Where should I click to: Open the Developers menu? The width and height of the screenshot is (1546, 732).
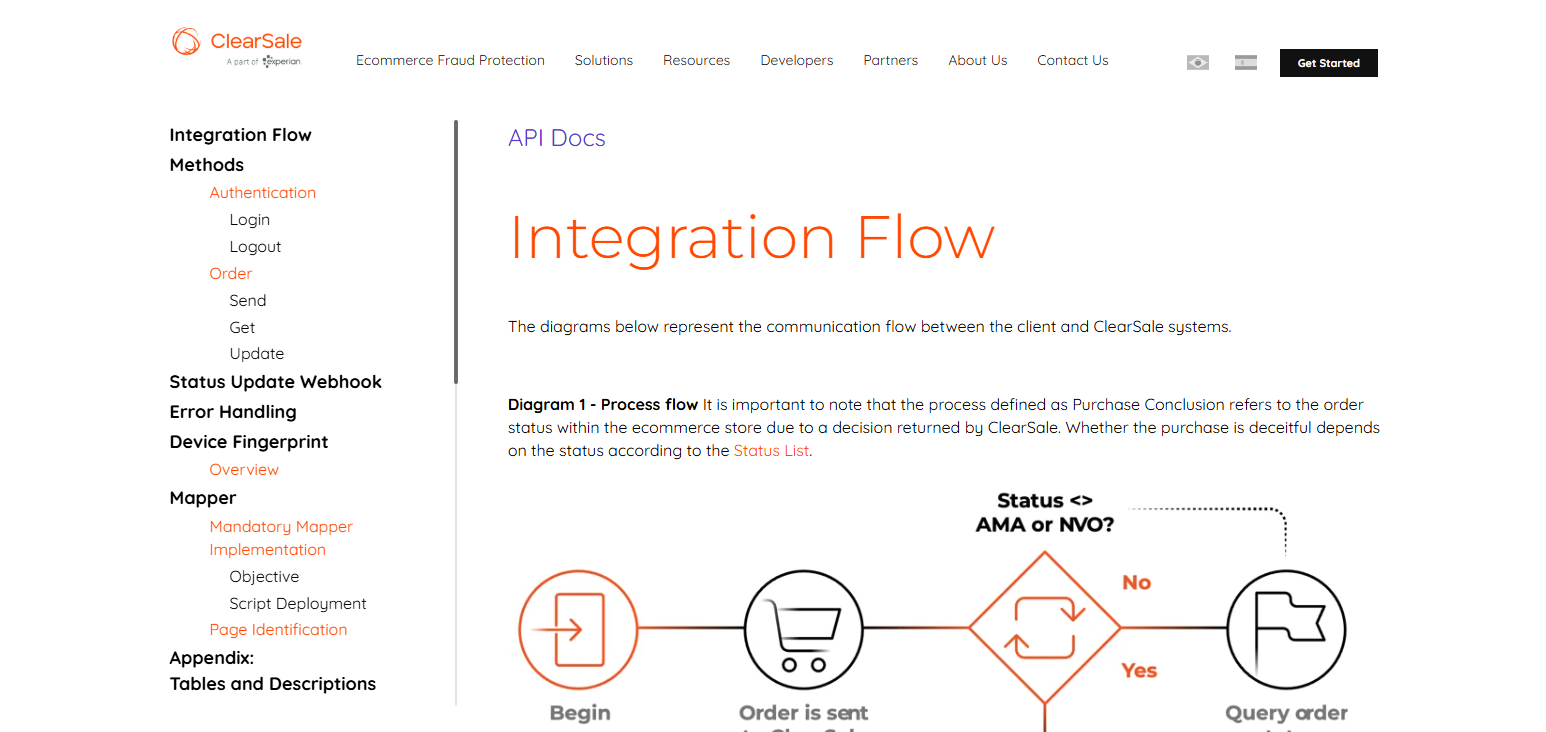tap(797, 61)
